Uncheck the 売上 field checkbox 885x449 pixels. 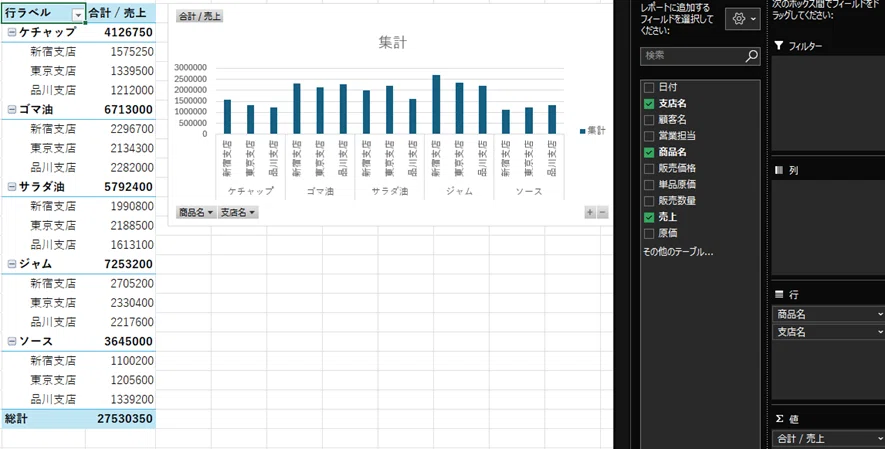[x=649, y=217]
